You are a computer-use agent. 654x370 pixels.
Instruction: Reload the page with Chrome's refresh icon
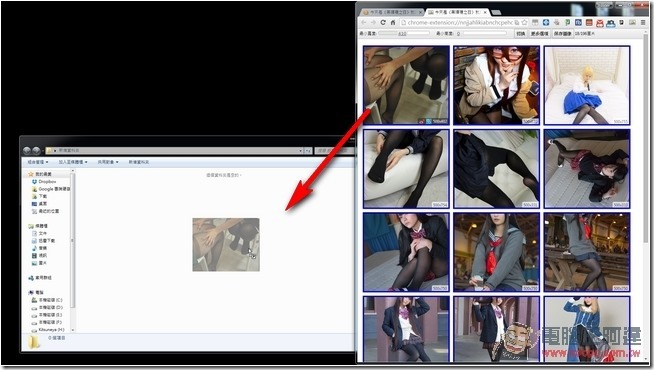click(x=383, y=23)
